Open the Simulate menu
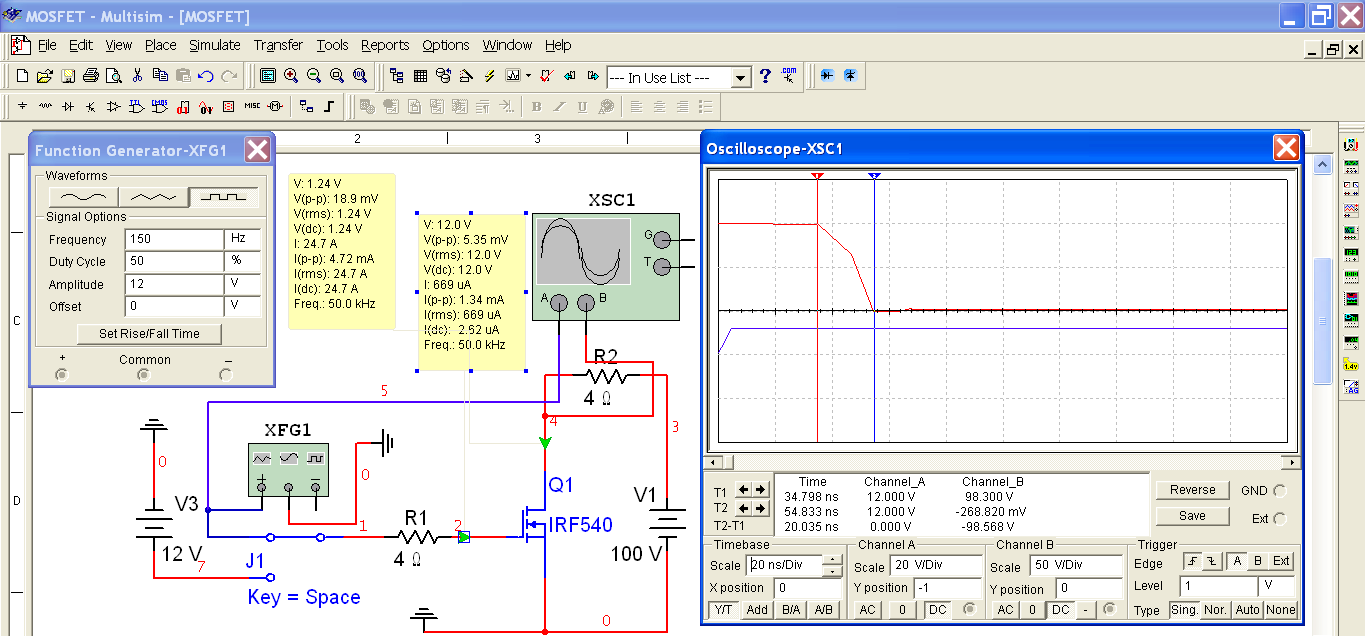Image resolution: width=1365 pixels, height=636 pixels. click(x=215, y=45)
